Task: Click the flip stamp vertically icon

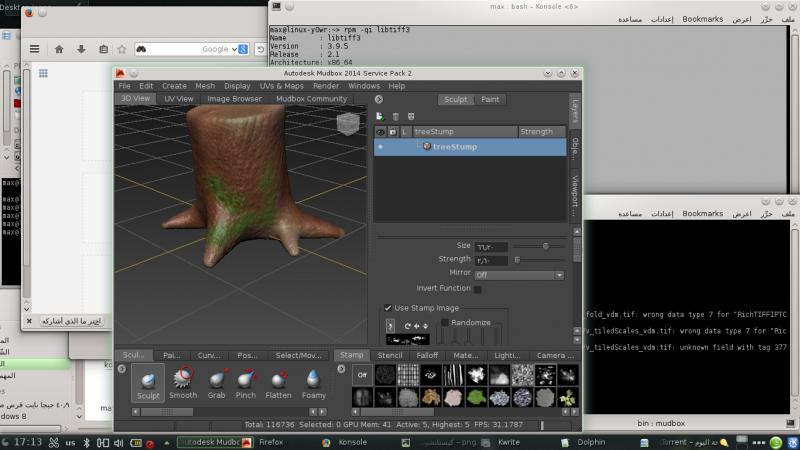Action: [x=425, y=326]
